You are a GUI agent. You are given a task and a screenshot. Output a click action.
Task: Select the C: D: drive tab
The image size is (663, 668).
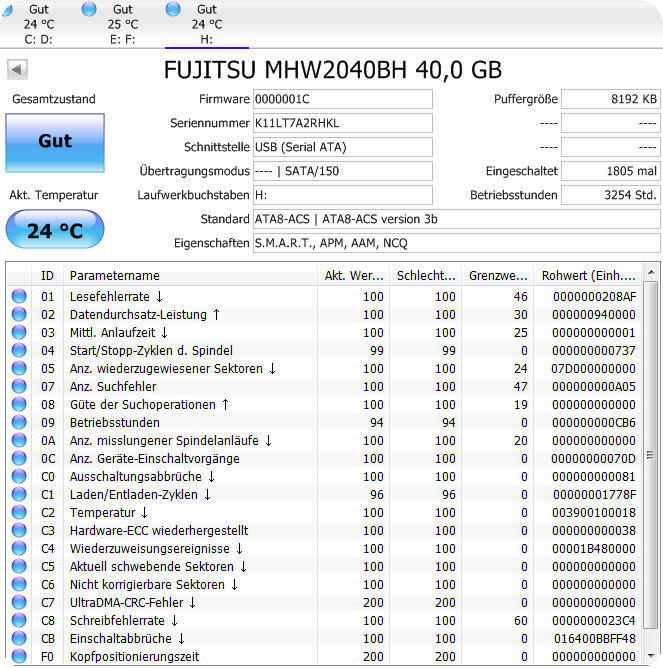39,24
